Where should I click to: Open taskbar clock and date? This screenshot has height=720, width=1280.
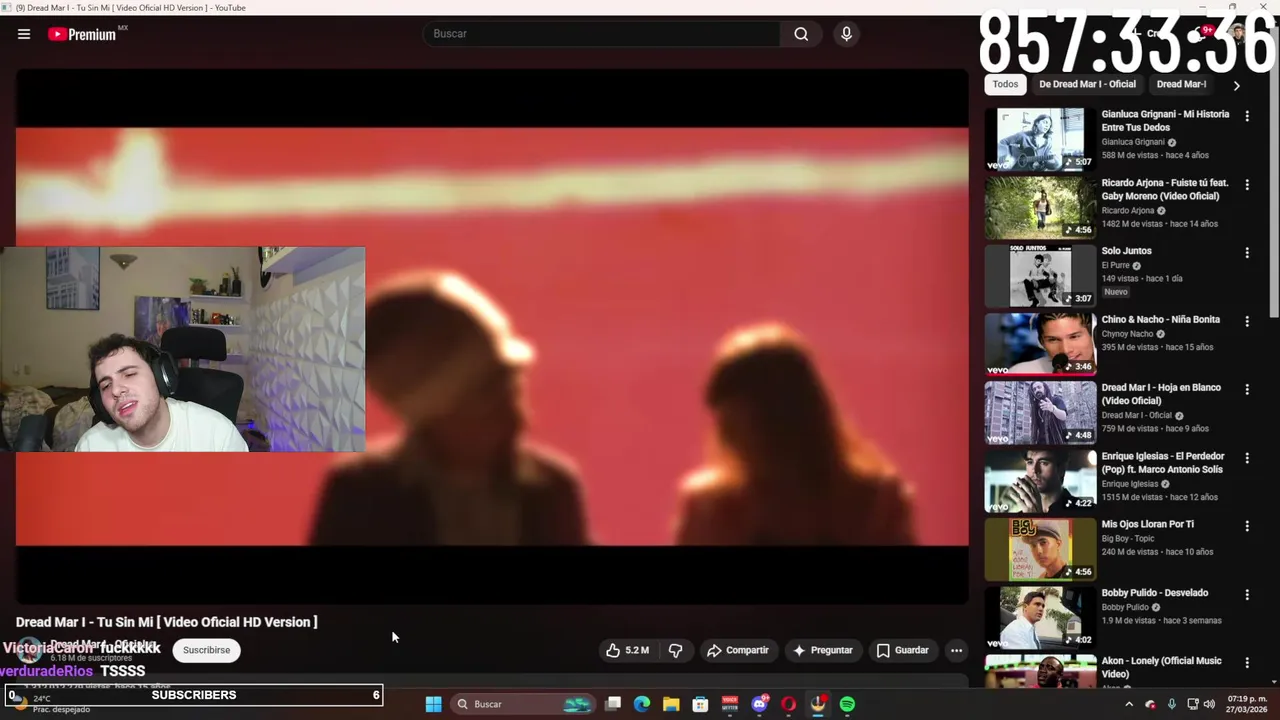(1247, 704)
